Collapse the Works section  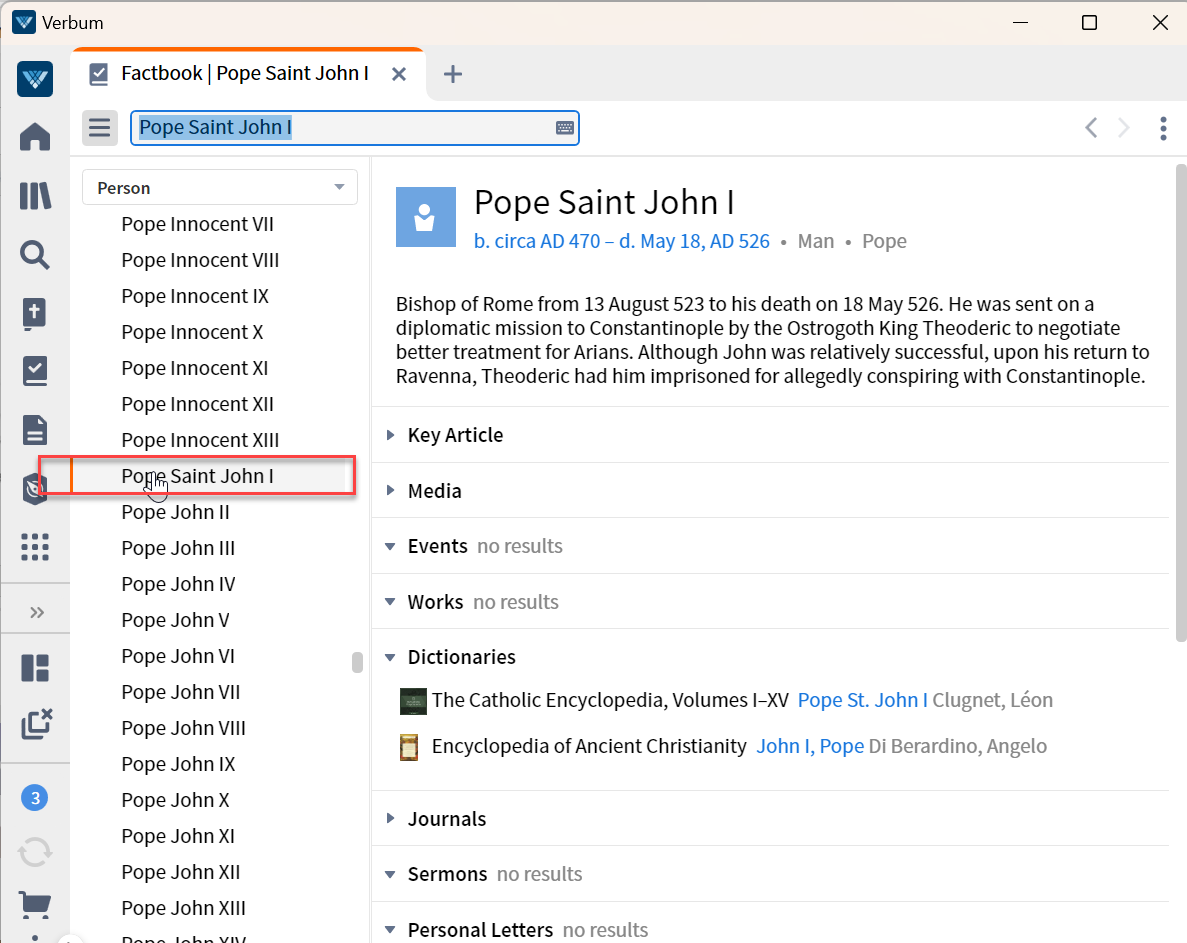point(390,602)
